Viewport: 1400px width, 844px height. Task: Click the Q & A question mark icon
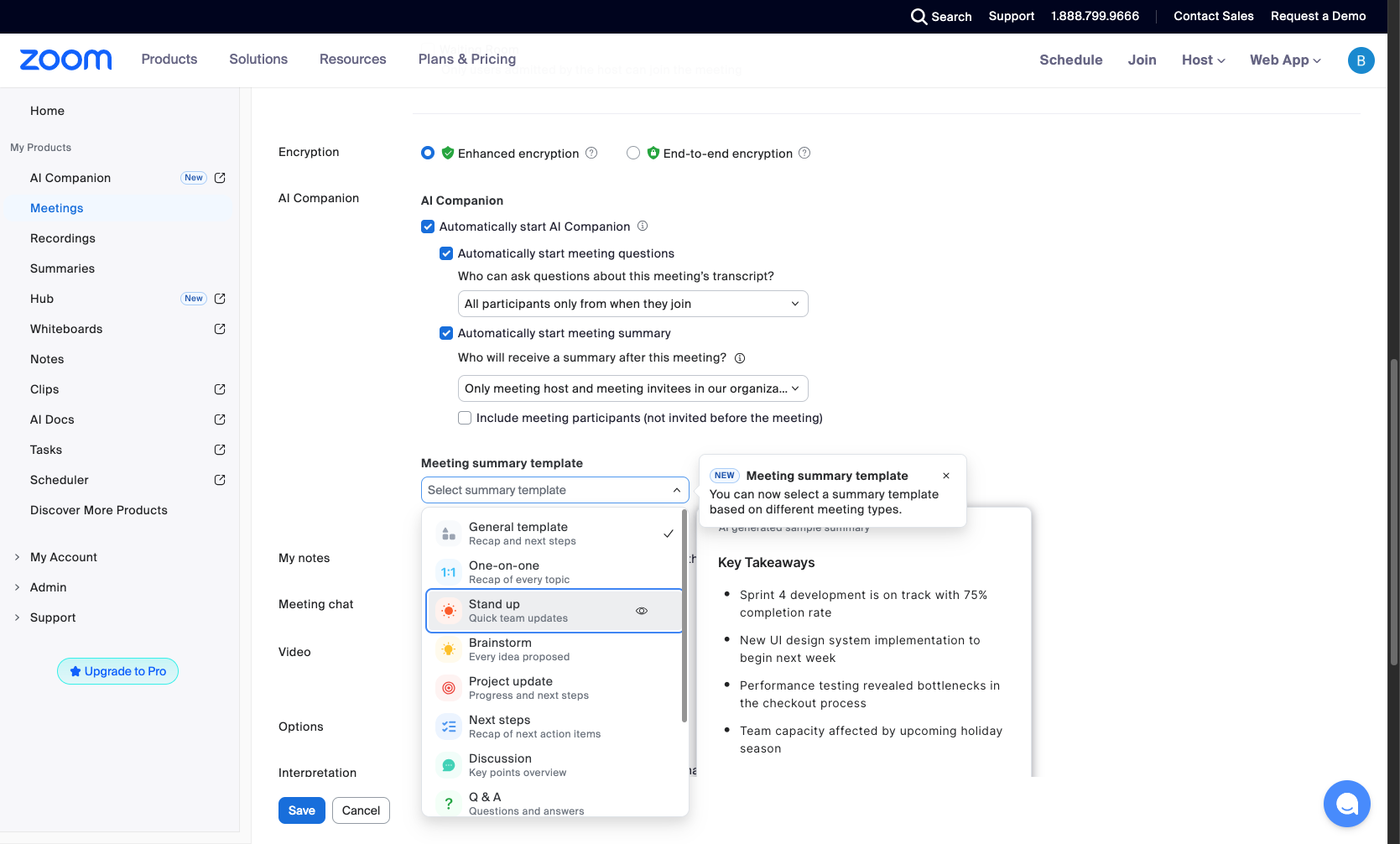[449, 804]
